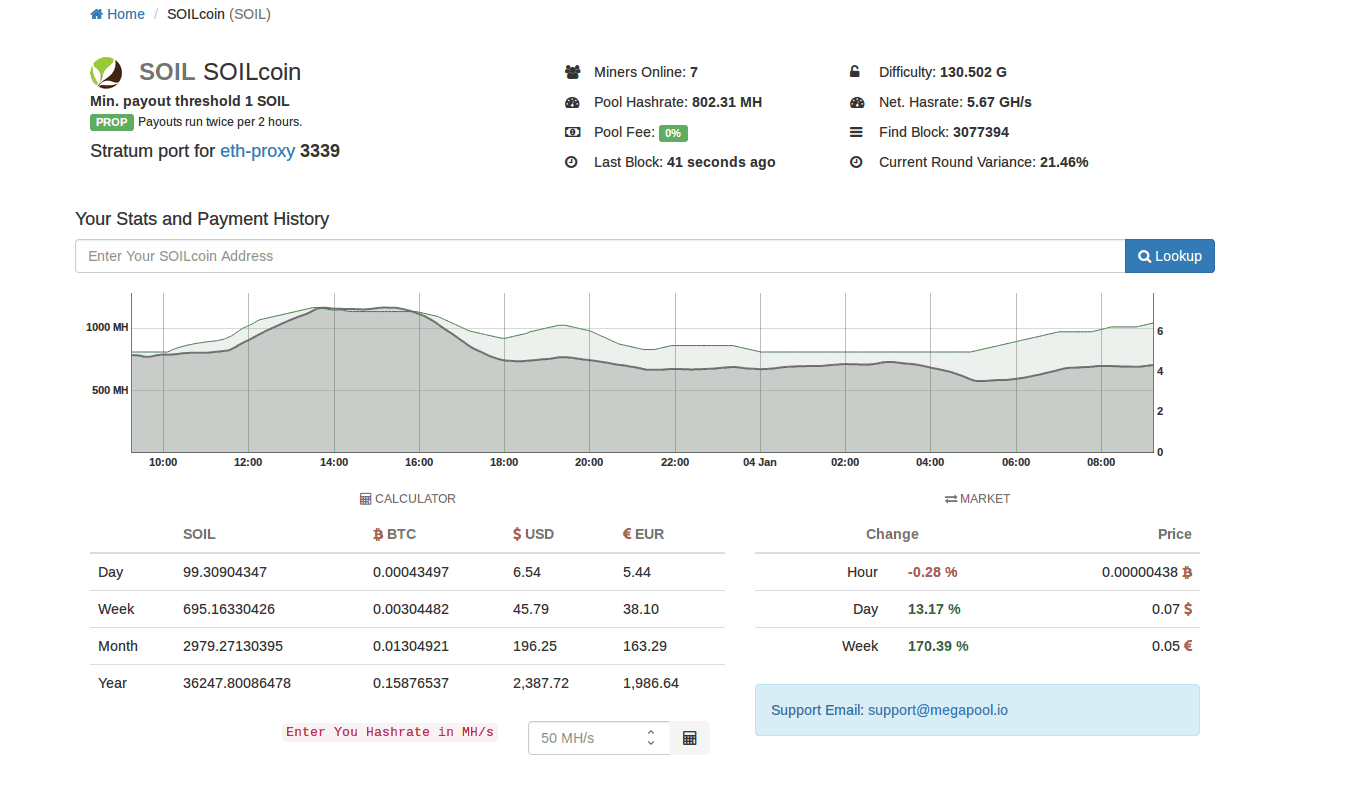Select Month EUR value 163.29
This screenshot has height=802, width=1349.
(644, 646)
